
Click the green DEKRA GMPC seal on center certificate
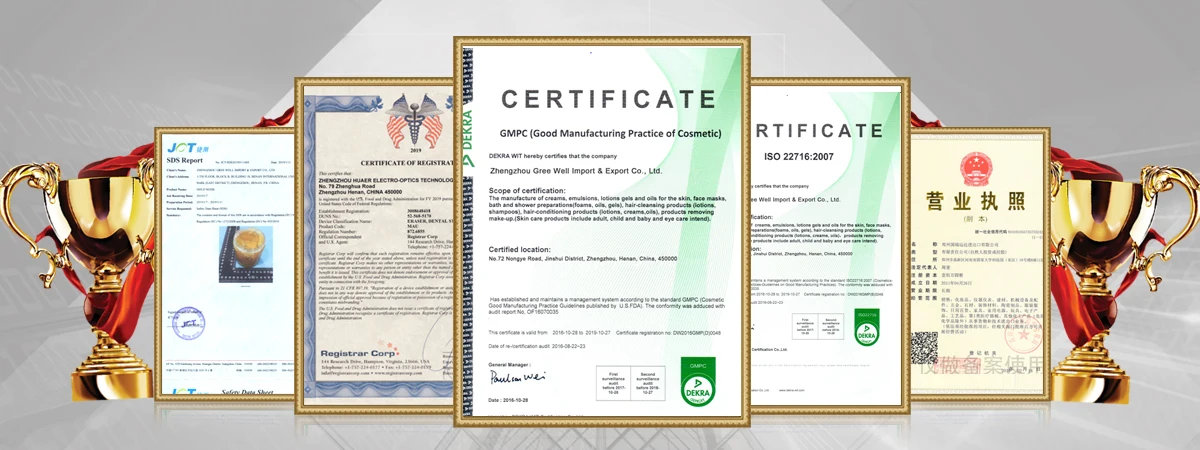697,382
